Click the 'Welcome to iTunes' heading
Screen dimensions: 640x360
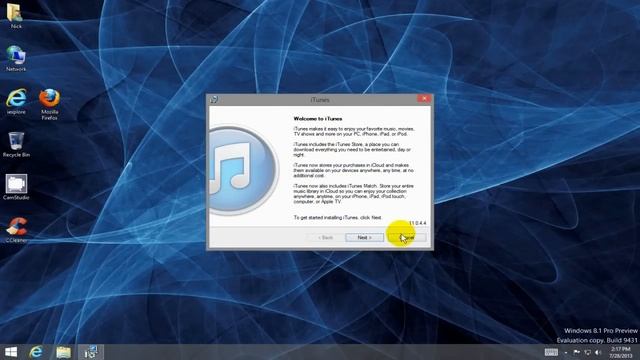click(x=318, y=119)
